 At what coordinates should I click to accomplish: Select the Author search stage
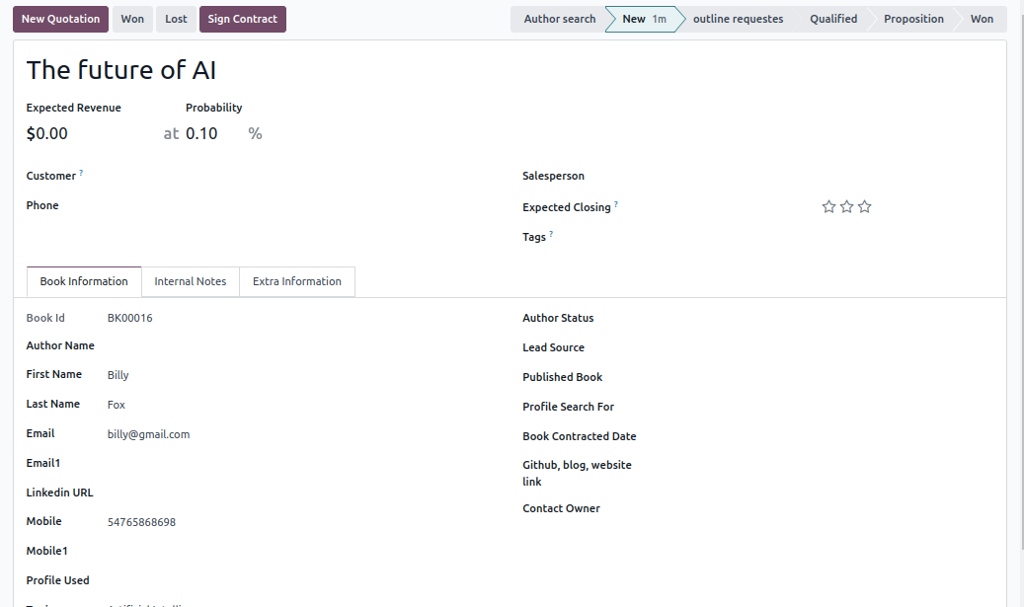tap(559, 19)
